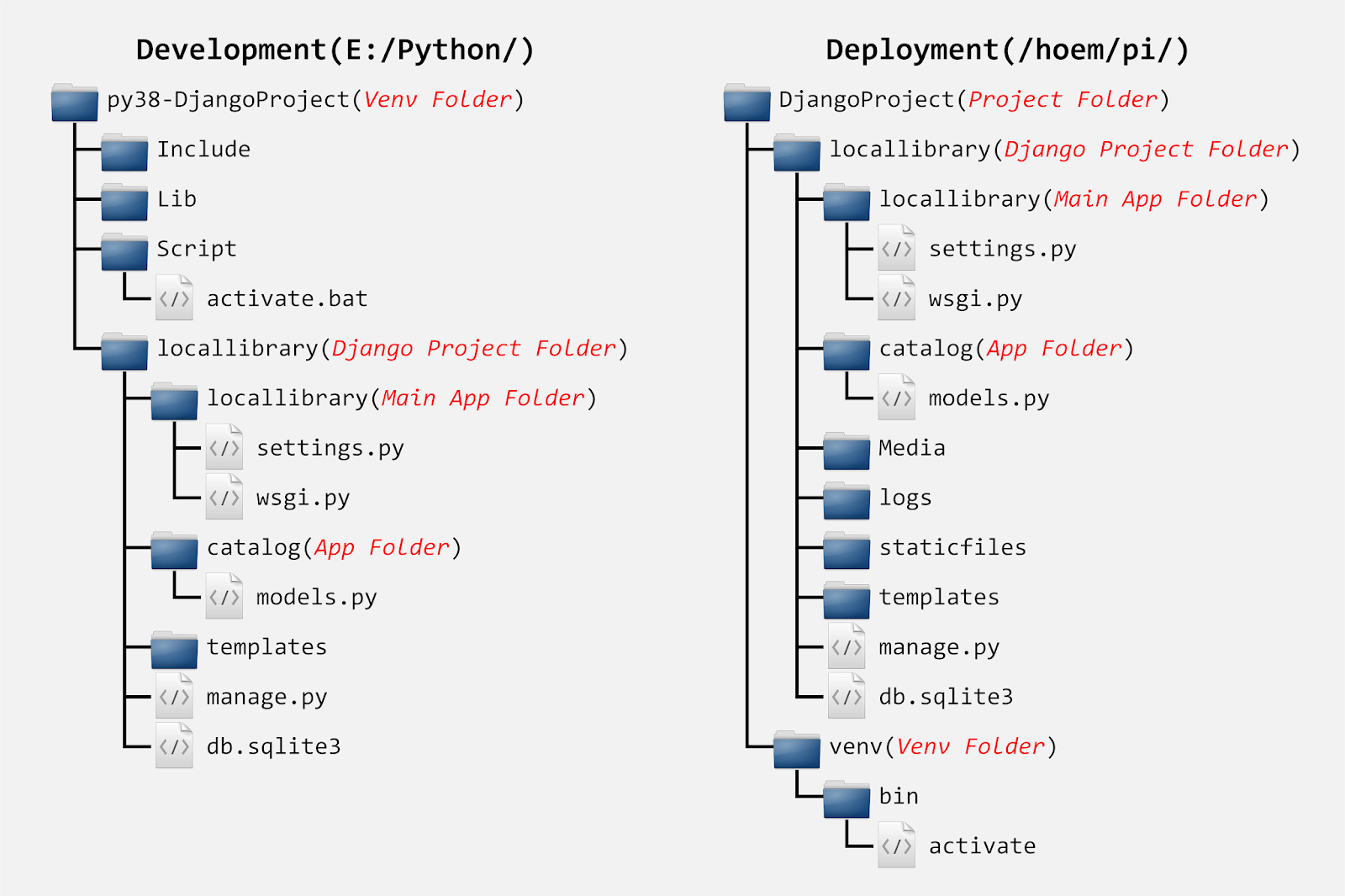The width and height of the screenshot is (1345, 896).
Task: Select the Lib folder icon
Action: click(124, 202)
